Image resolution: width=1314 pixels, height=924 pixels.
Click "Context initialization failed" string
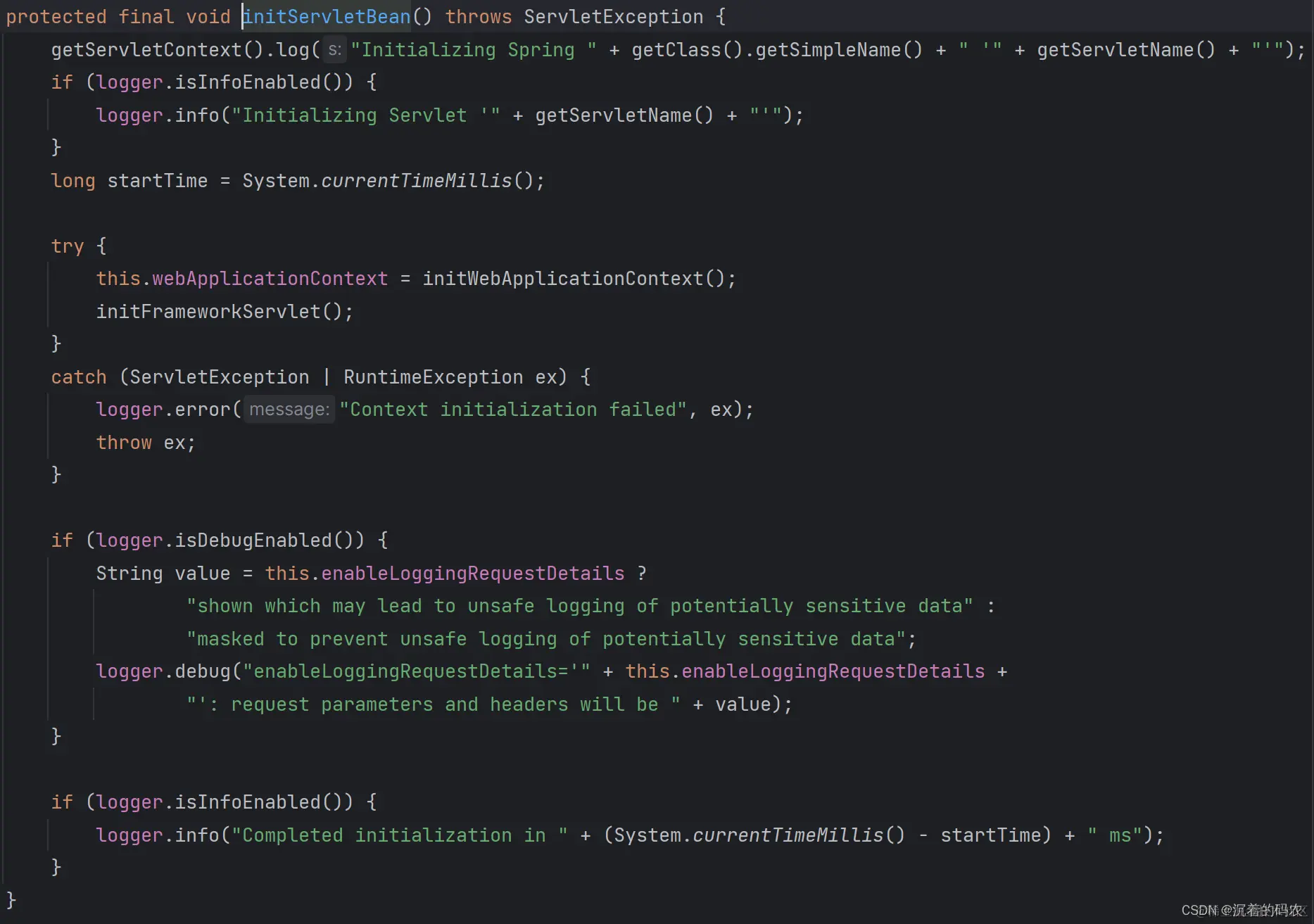click(513, 410)
